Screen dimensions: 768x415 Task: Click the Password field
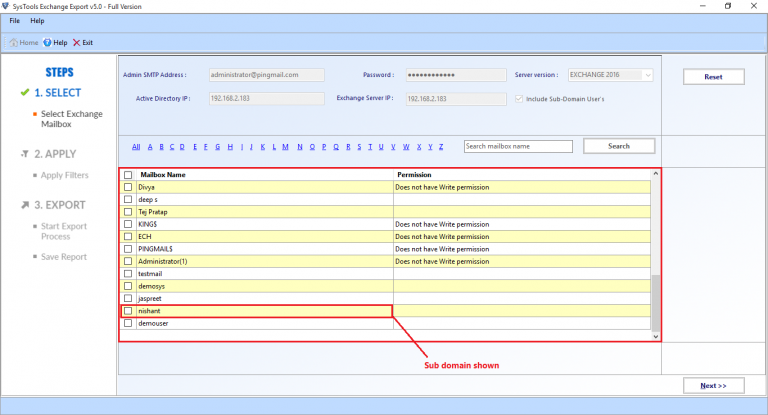[x=456, y=75]
